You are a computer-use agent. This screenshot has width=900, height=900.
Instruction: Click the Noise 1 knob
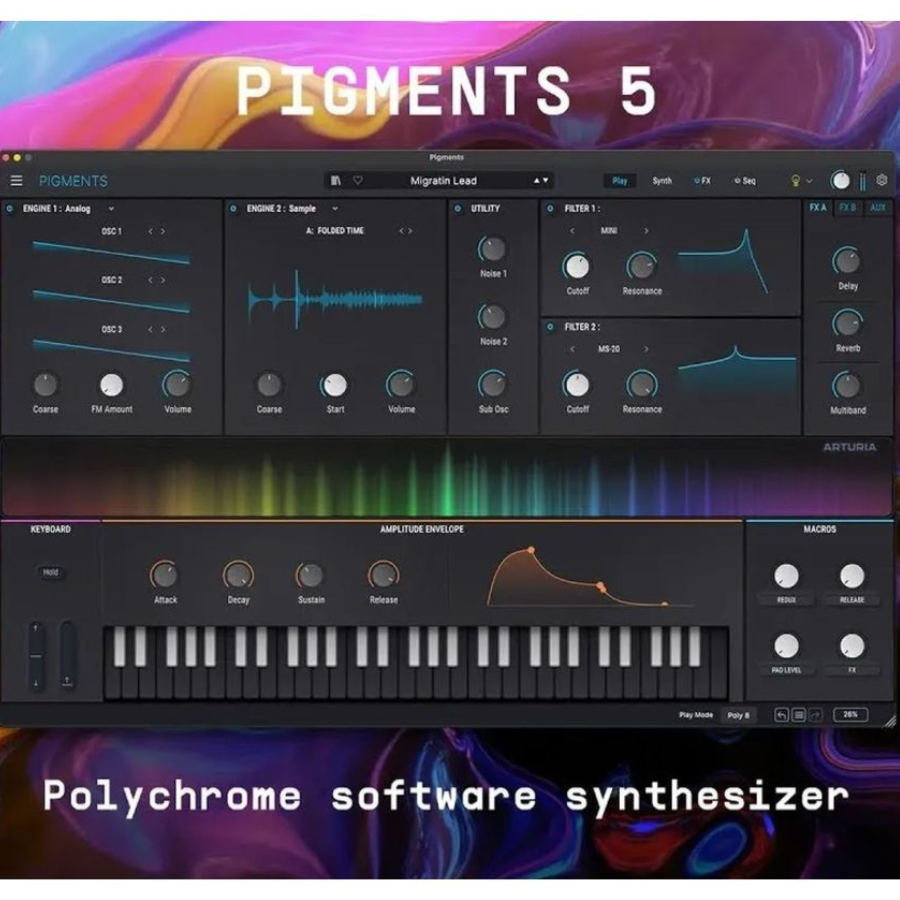[x=492, y=250]
